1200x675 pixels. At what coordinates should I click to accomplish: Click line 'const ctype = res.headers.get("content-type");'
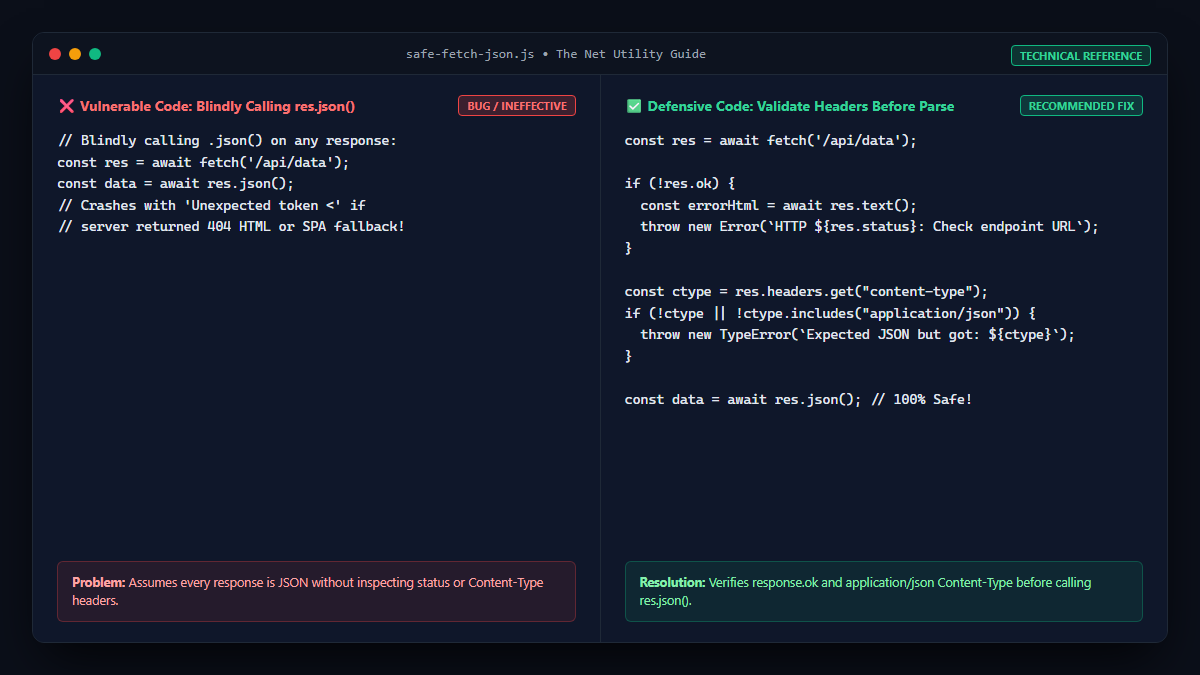[x=806, y=291]
